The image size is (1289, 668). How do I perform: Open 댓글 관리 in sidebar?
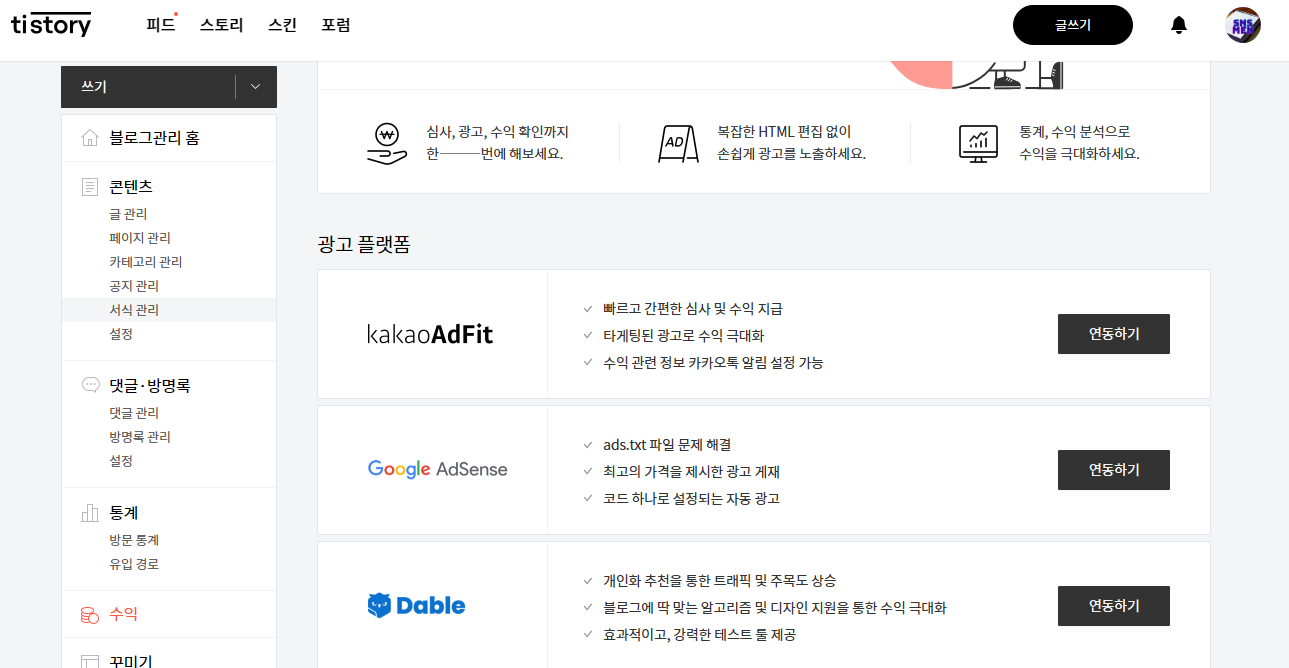tap(134, 413)
